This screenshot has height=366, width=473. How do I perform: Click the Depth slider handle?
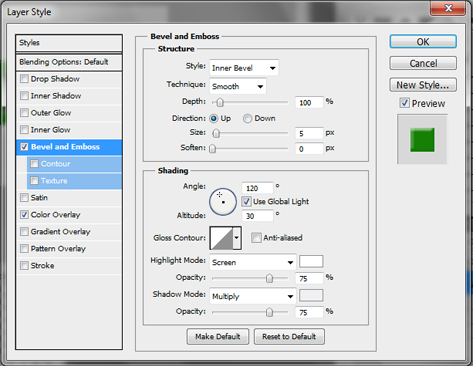coord(220,102)
